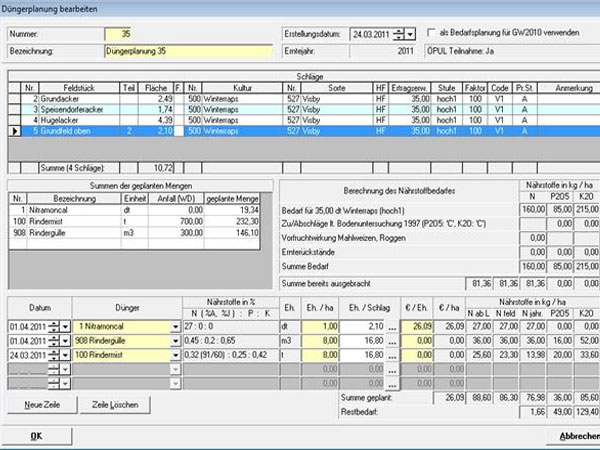Click the row pointer arrow of row 5
The width and height of the screenshot is (600, 450).
coord(15,131)
